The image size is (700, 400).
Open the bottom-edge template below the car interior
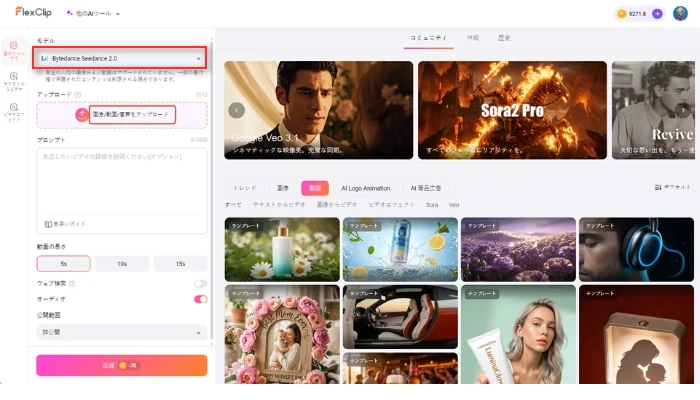[x=400, y=368]
